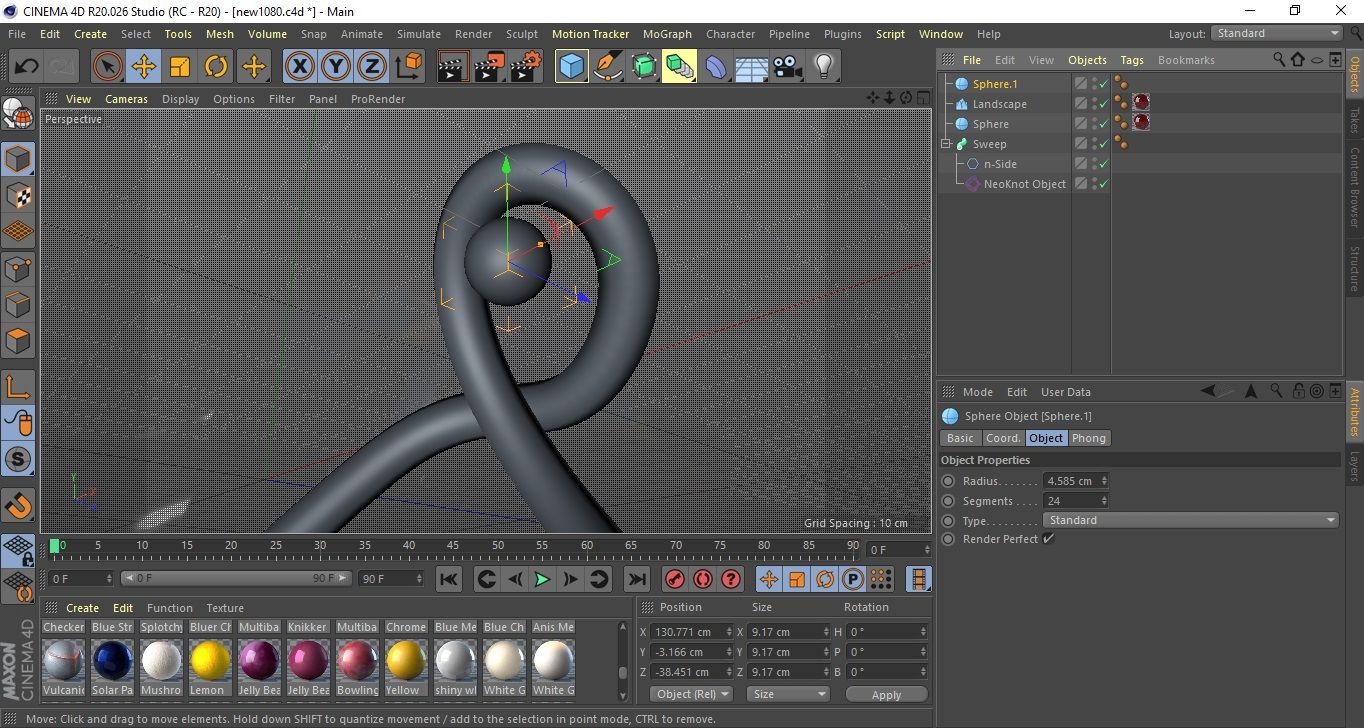Select the Lemon material swatch
The width and height of the screenshot is (1364, 728).
[211, 660]
